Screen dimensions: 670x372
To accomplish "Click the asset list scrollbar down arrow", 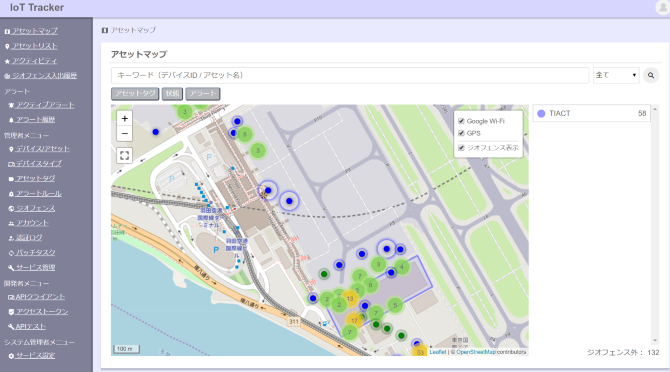I will click(x=655, y=340).
